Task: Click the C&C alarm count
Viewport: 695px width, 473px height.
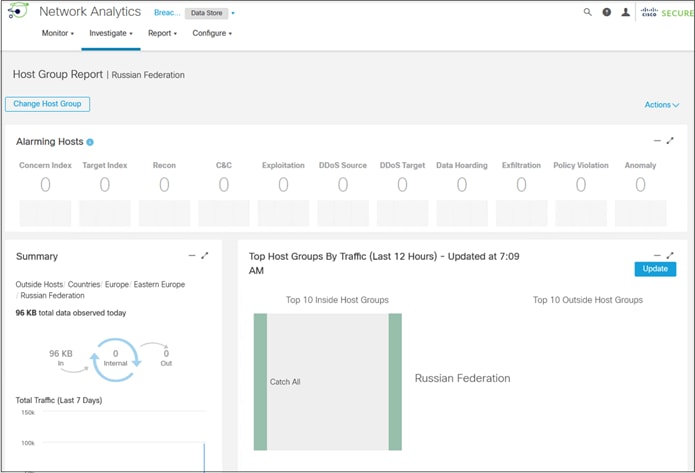Action: click(x=224, y=184)
